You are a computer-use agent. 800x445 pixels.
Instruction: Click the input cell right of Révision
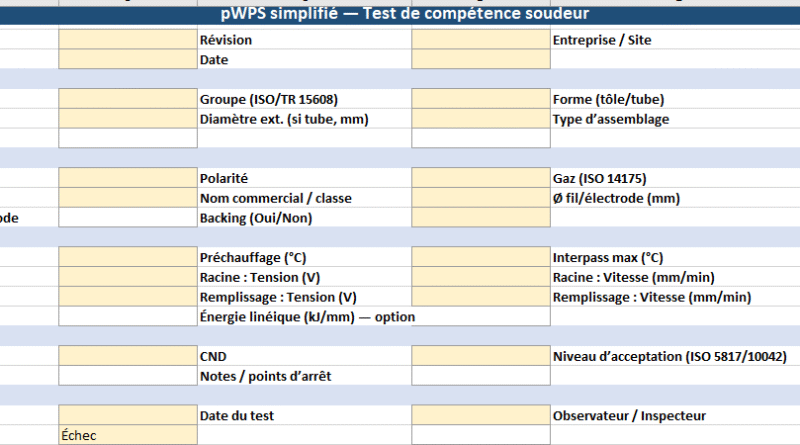480,40
